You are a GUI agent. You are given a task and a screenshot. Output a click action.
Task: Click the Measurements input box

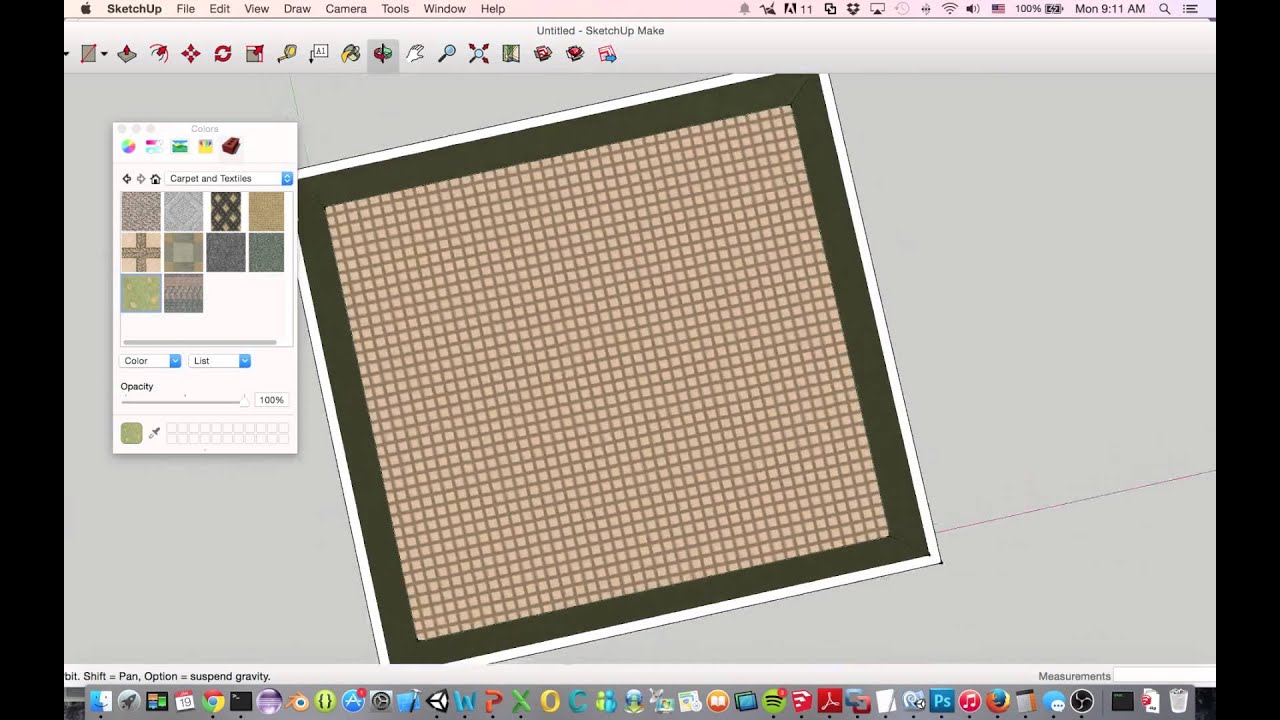[x=1164, y=676]
